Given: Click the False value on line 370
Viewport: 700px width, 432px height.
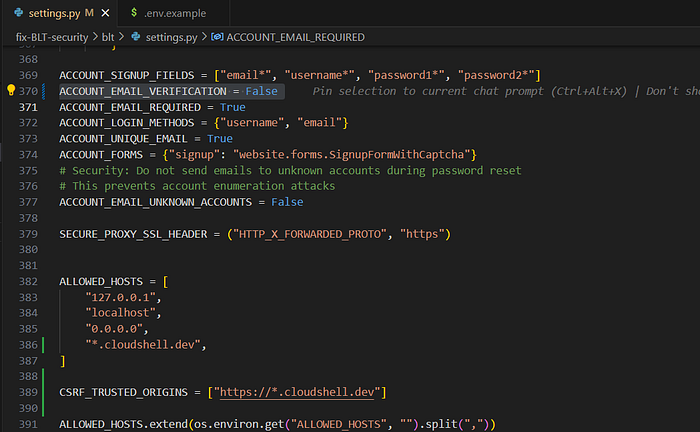Looking at the screenshot, I should click(x=261, y=91).
